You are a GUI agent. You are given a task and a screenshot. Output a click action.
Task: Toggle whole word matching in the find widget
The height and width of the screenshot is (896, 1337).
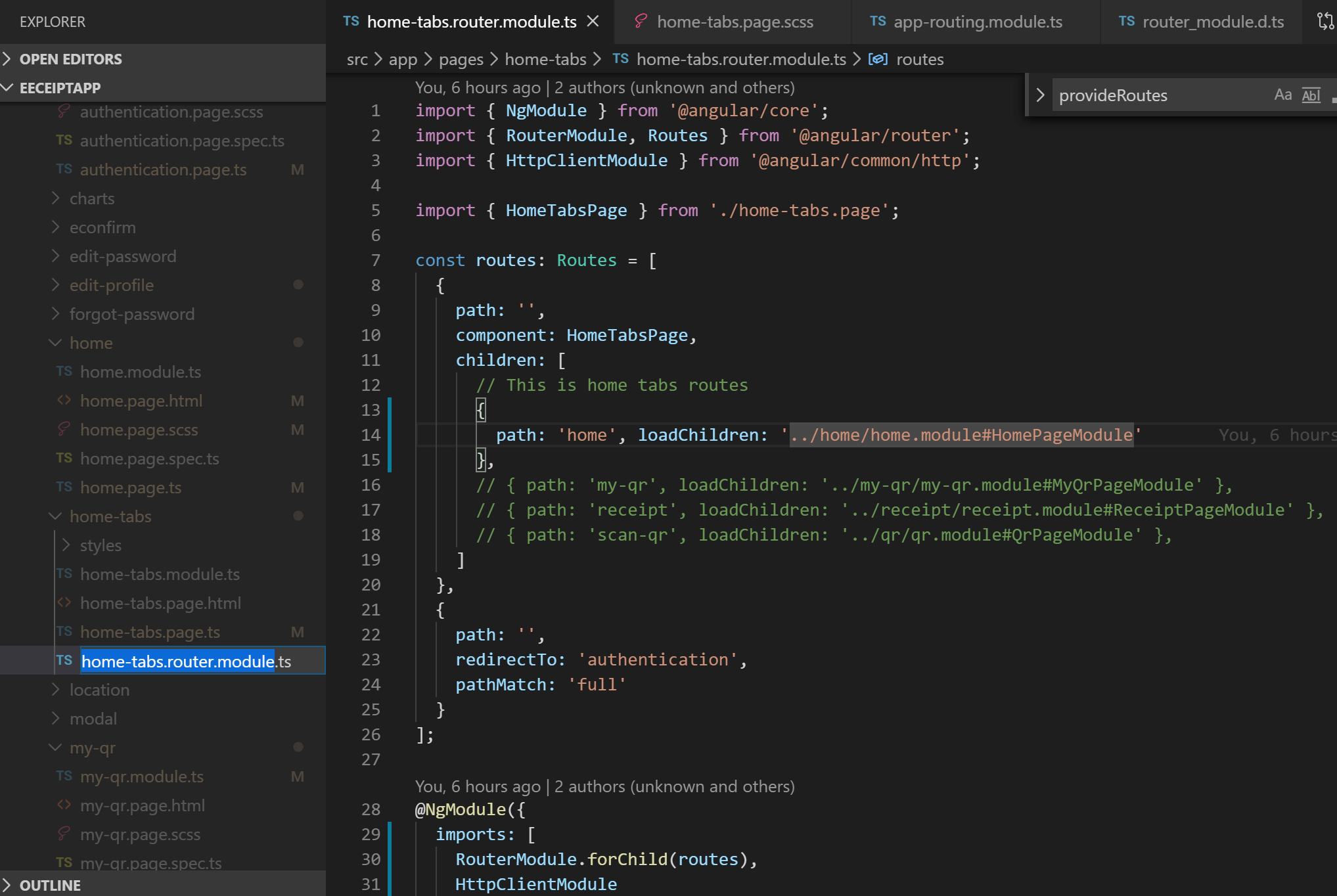(1310, 95)
